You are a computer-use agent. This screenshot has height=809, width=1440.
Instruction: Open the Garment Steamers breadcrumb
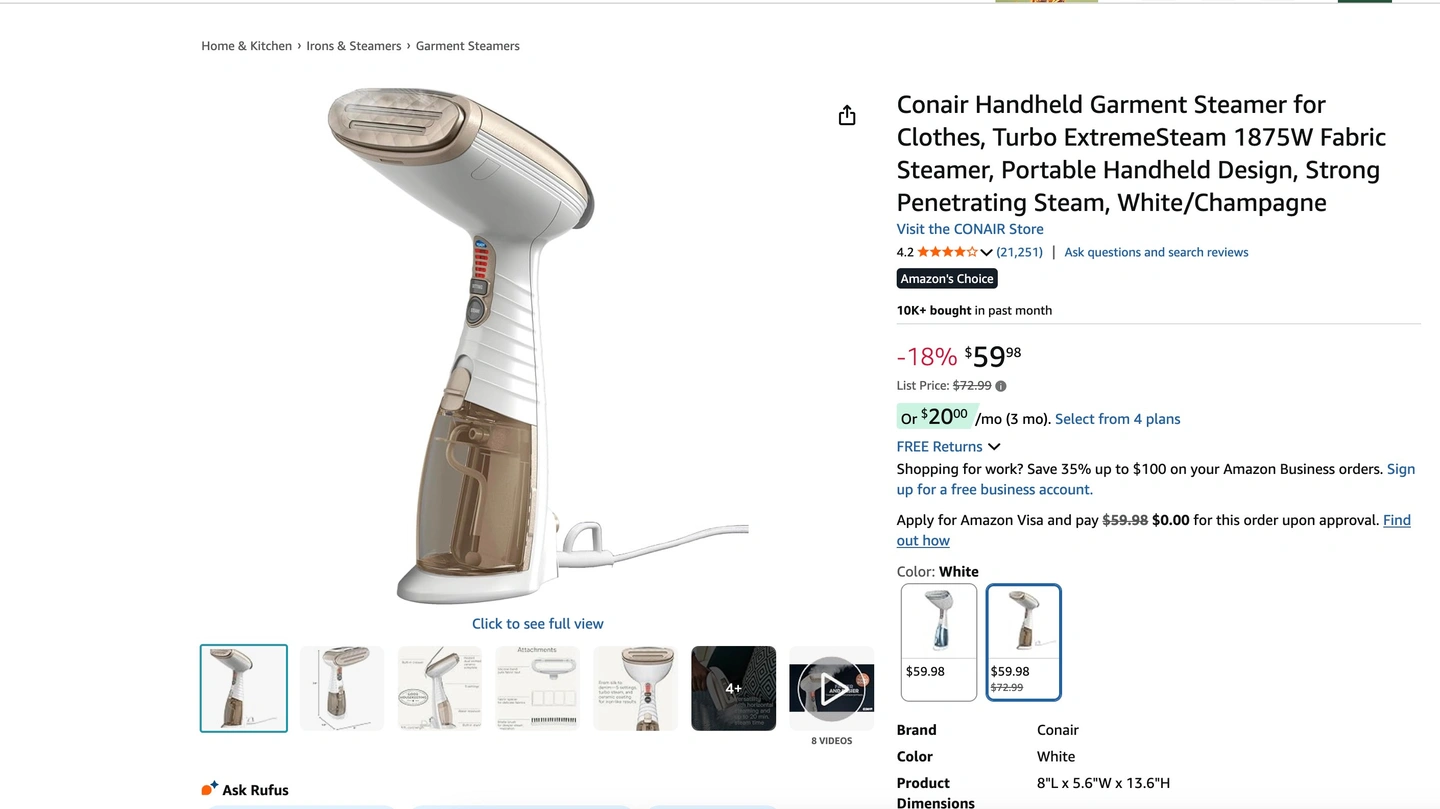pyautogui.click(x=468, y=46)
